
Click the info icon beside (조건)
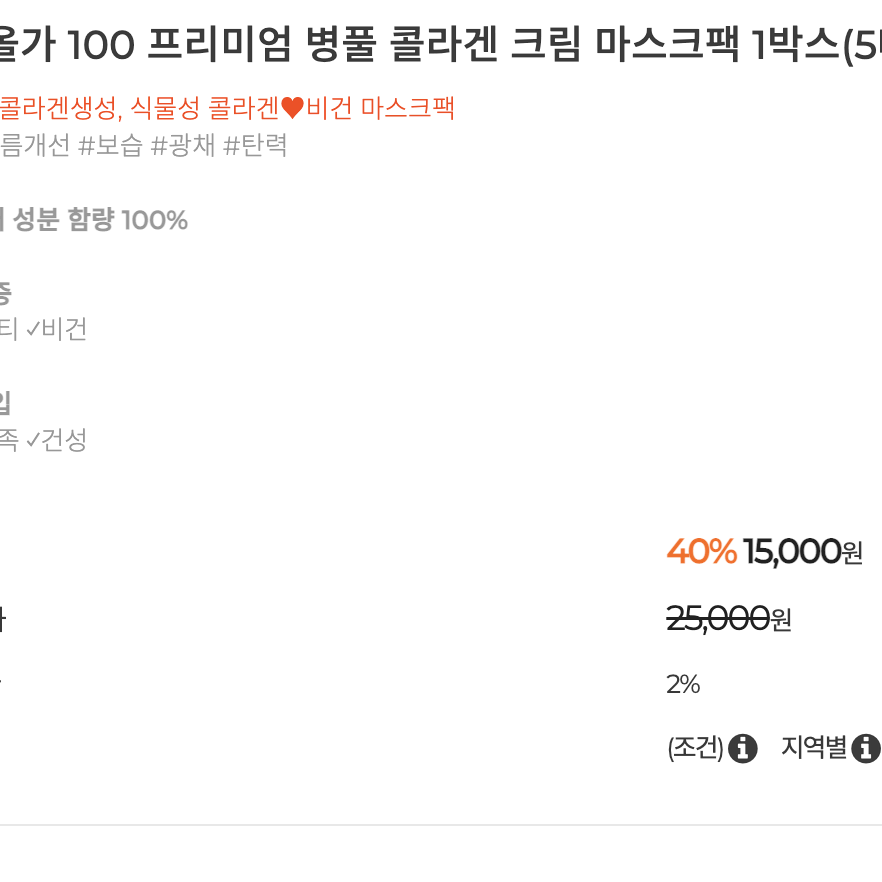coord(742,748)
